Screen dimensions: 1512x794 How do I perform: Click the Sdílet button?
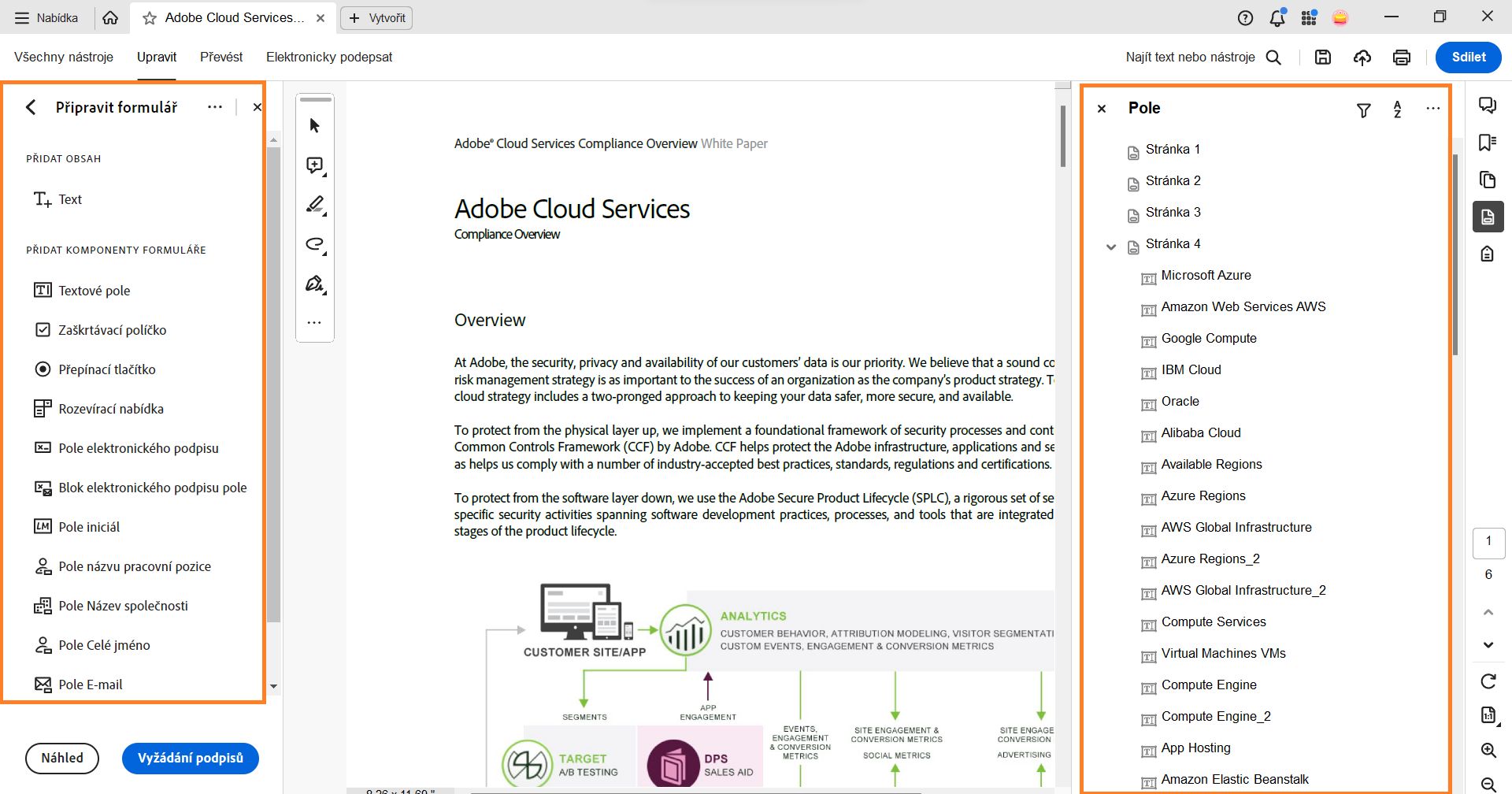[1469, 57]
